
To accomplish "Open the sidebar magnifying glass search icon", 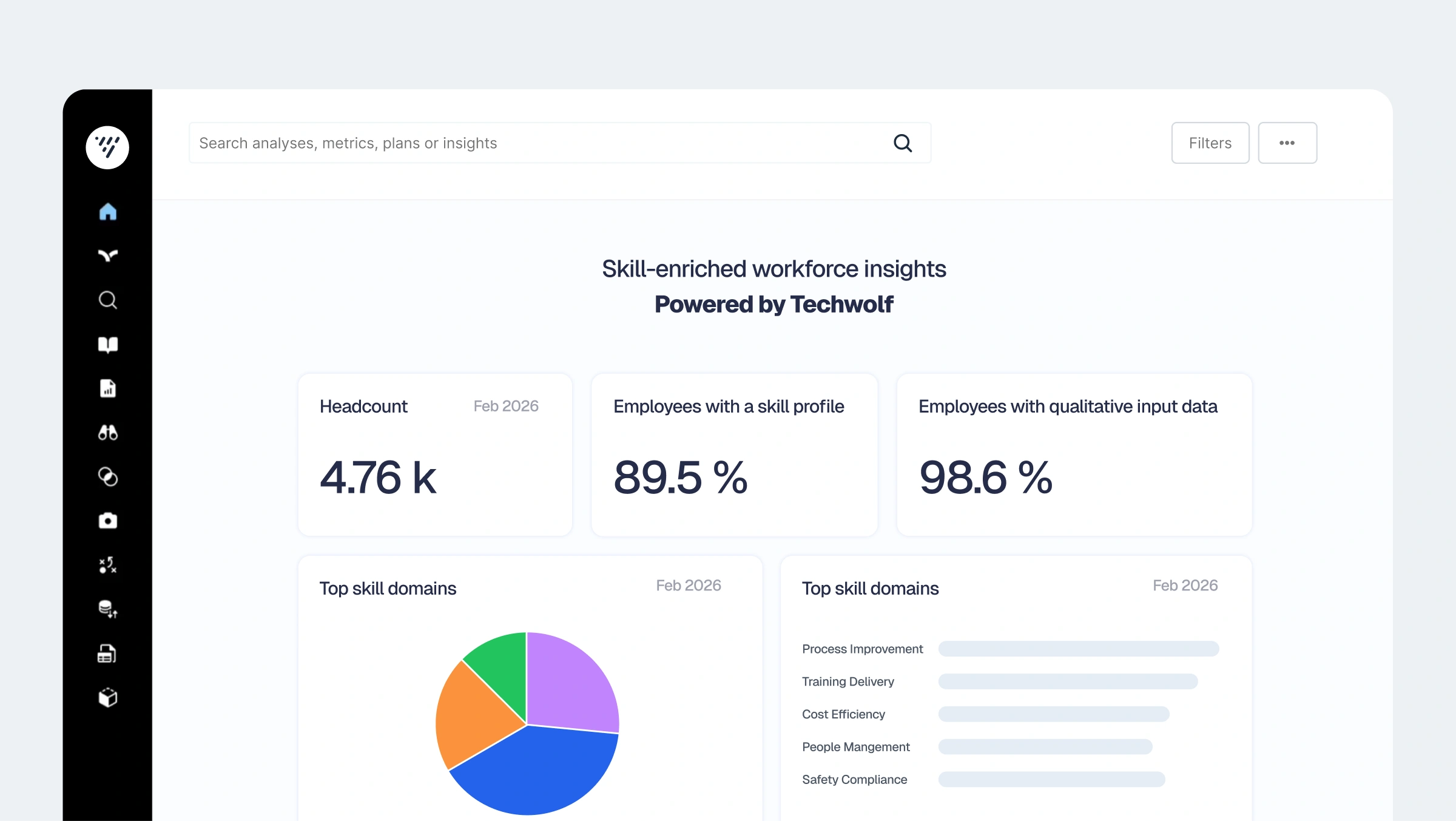I will pos(107,300).
